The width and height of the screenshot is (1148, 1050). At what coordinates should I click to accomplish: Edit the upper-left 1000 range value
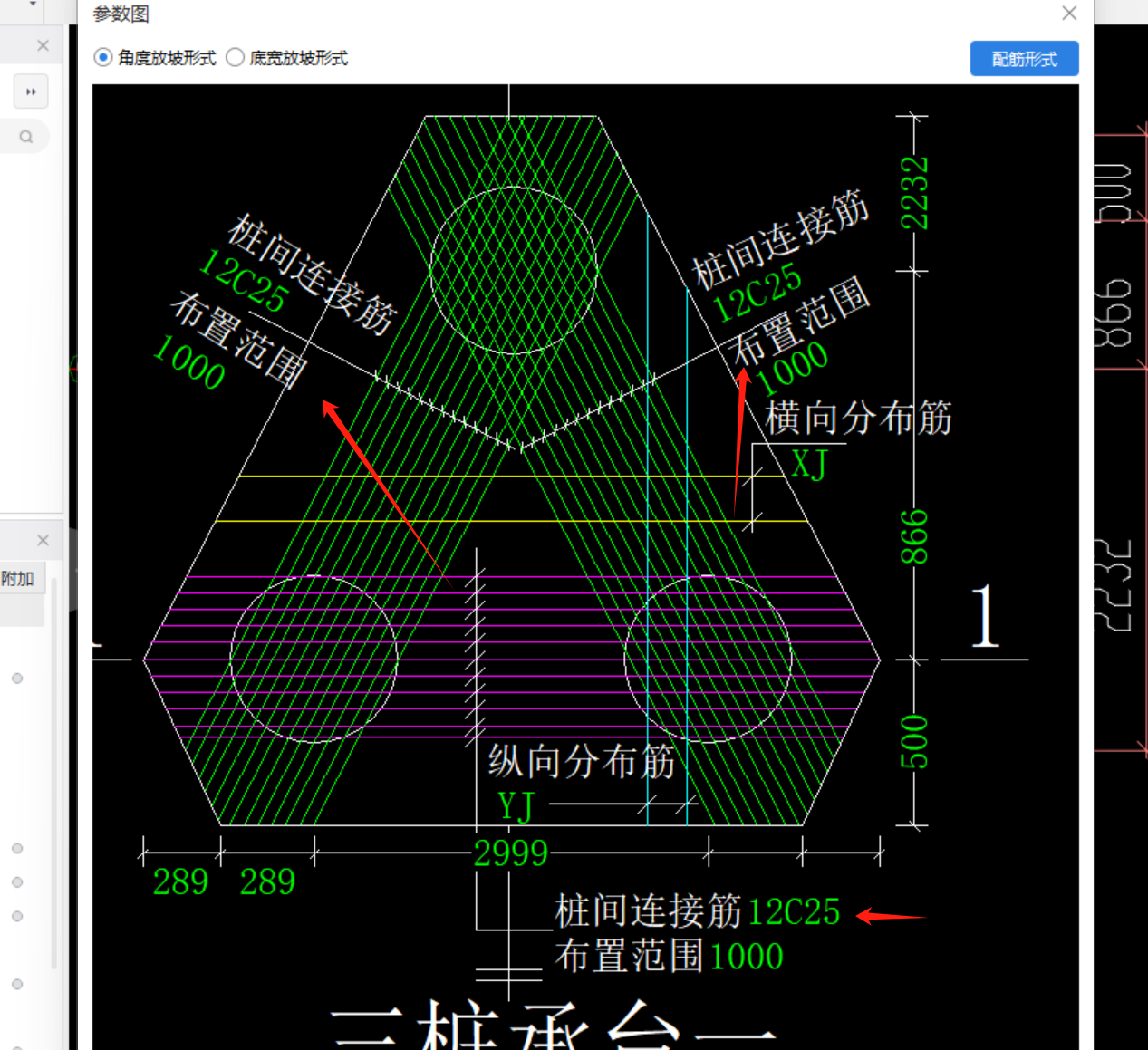(x=189, y=362)
